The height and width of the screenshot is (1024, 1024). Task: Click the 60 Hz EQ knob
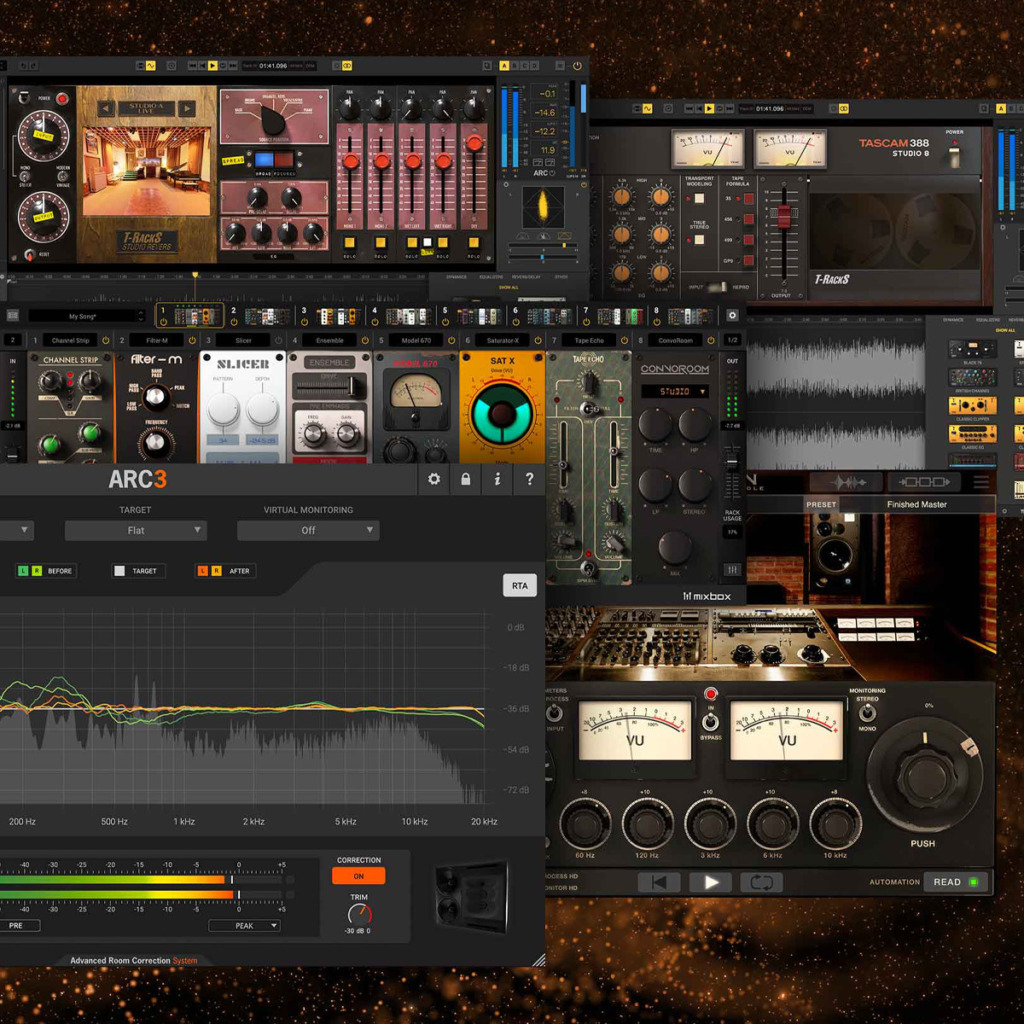tap(585, 824)
